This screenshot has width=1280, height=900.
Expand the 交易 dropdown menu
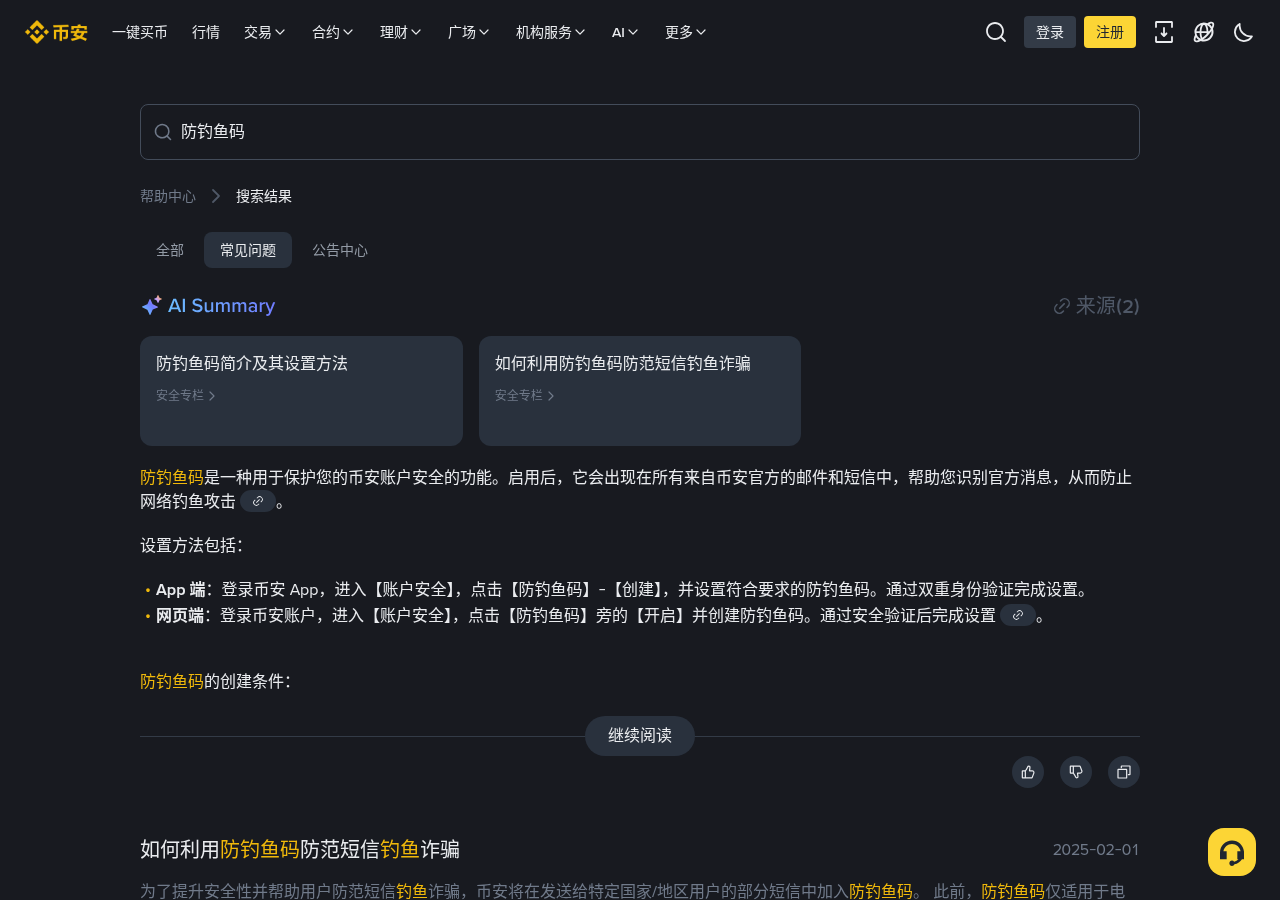(265, 32)
